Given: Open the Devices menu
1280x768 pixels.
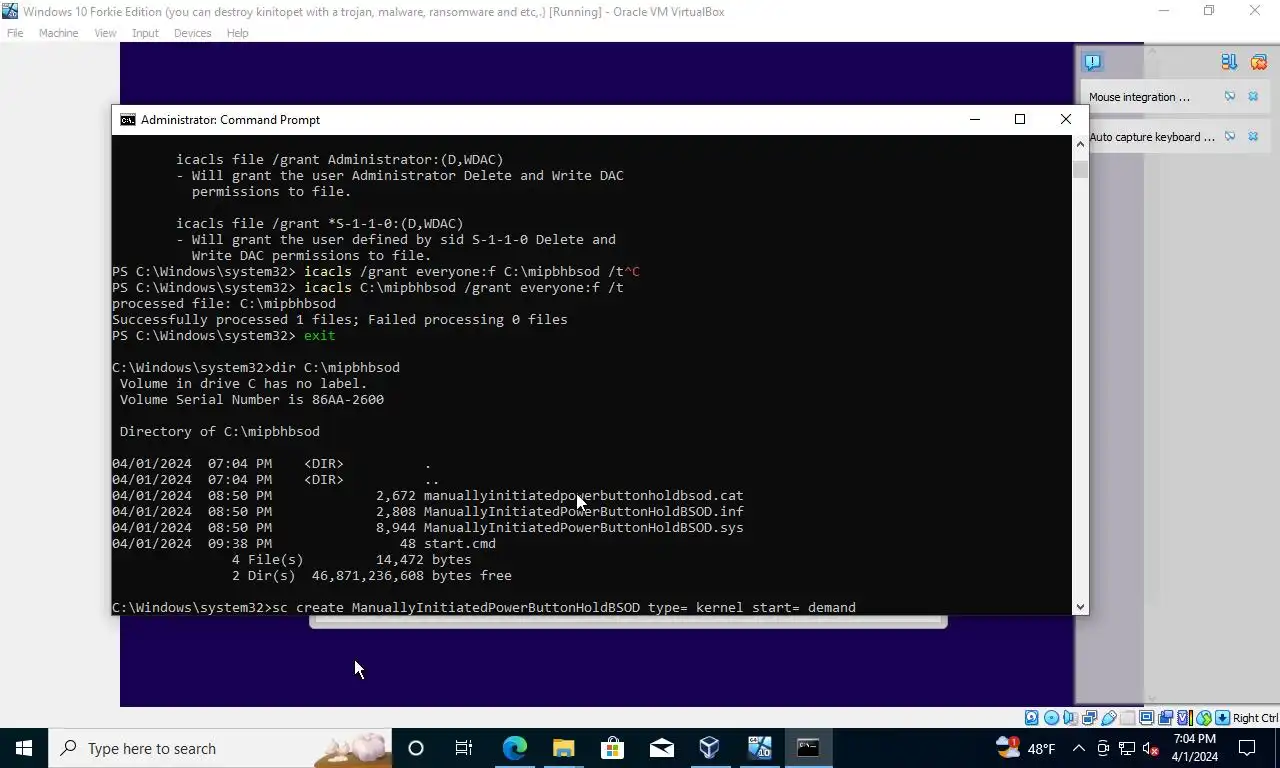Looking at the screenshot, I should click(192, 33).
